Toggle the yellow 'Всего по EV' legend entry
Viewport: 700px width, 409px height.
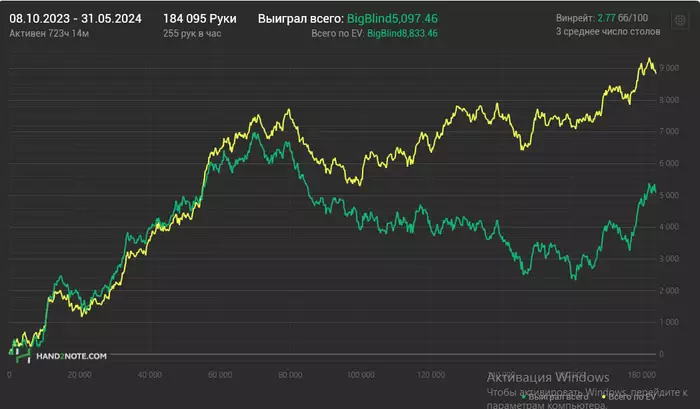coord(629,396)
